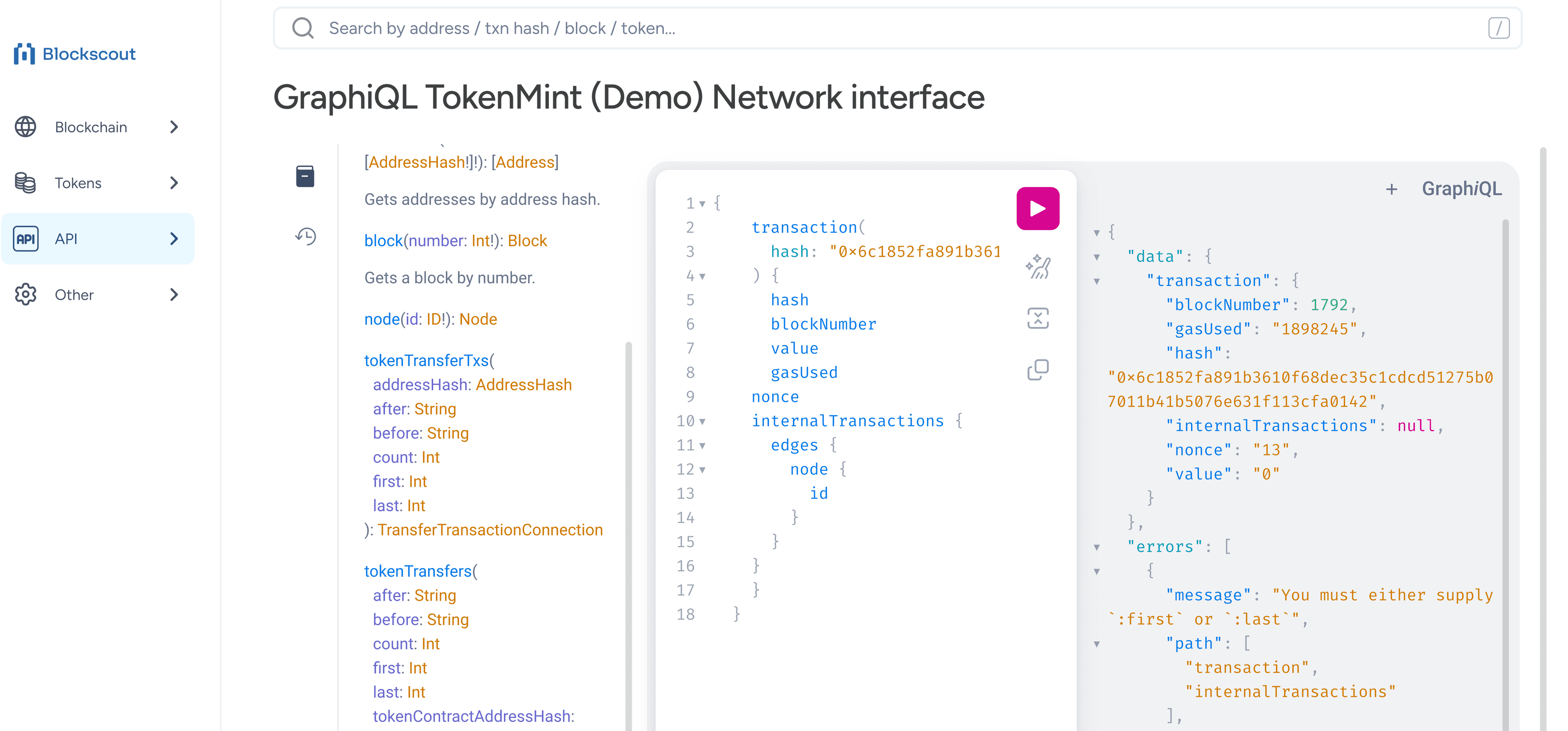
Task: Open the API menu item
Action: (98, 238)
